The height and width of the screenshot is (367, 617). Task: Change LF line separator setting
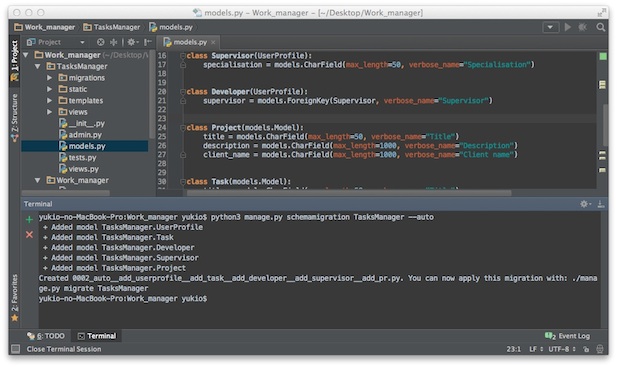(x=536, y=349)
